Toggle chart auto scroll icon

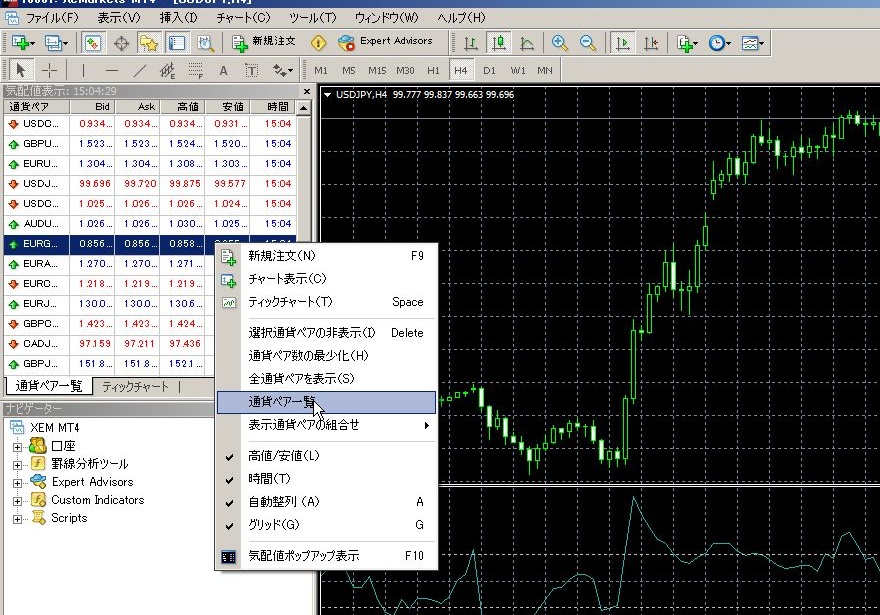point(622,43)
